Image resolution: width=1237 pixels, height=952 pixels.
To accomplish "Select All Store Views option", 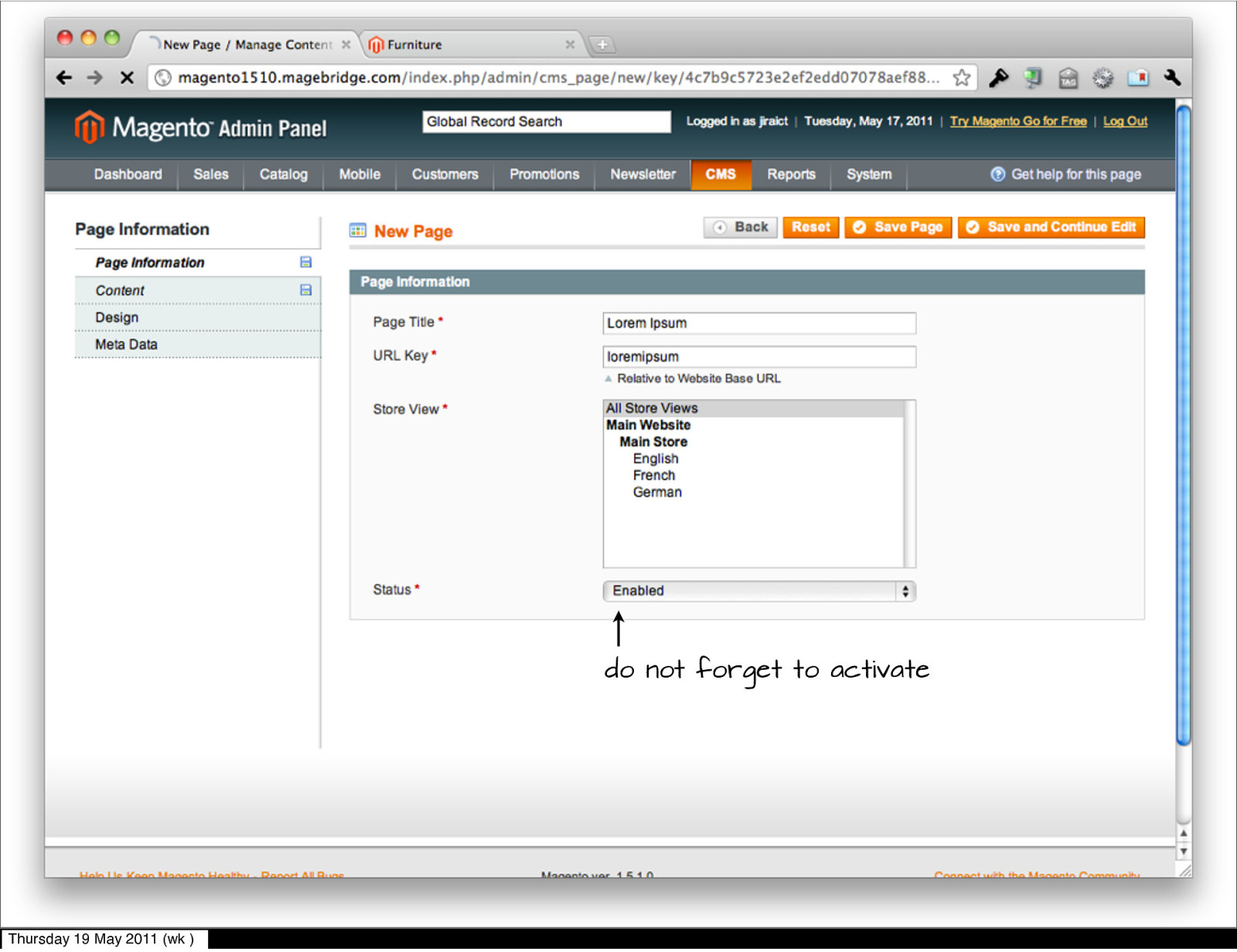I will pyautogui.click(x=753, y=408).
